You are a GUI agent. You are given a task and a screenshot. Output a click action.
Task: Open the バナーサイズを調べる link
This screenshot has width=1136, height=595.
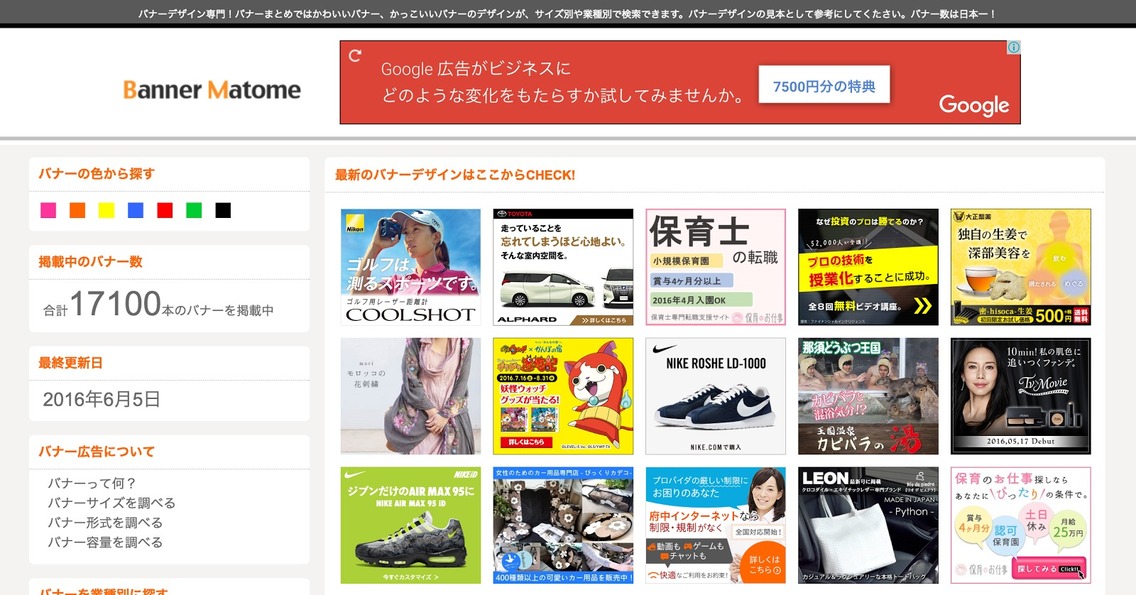tap(111, 503)
